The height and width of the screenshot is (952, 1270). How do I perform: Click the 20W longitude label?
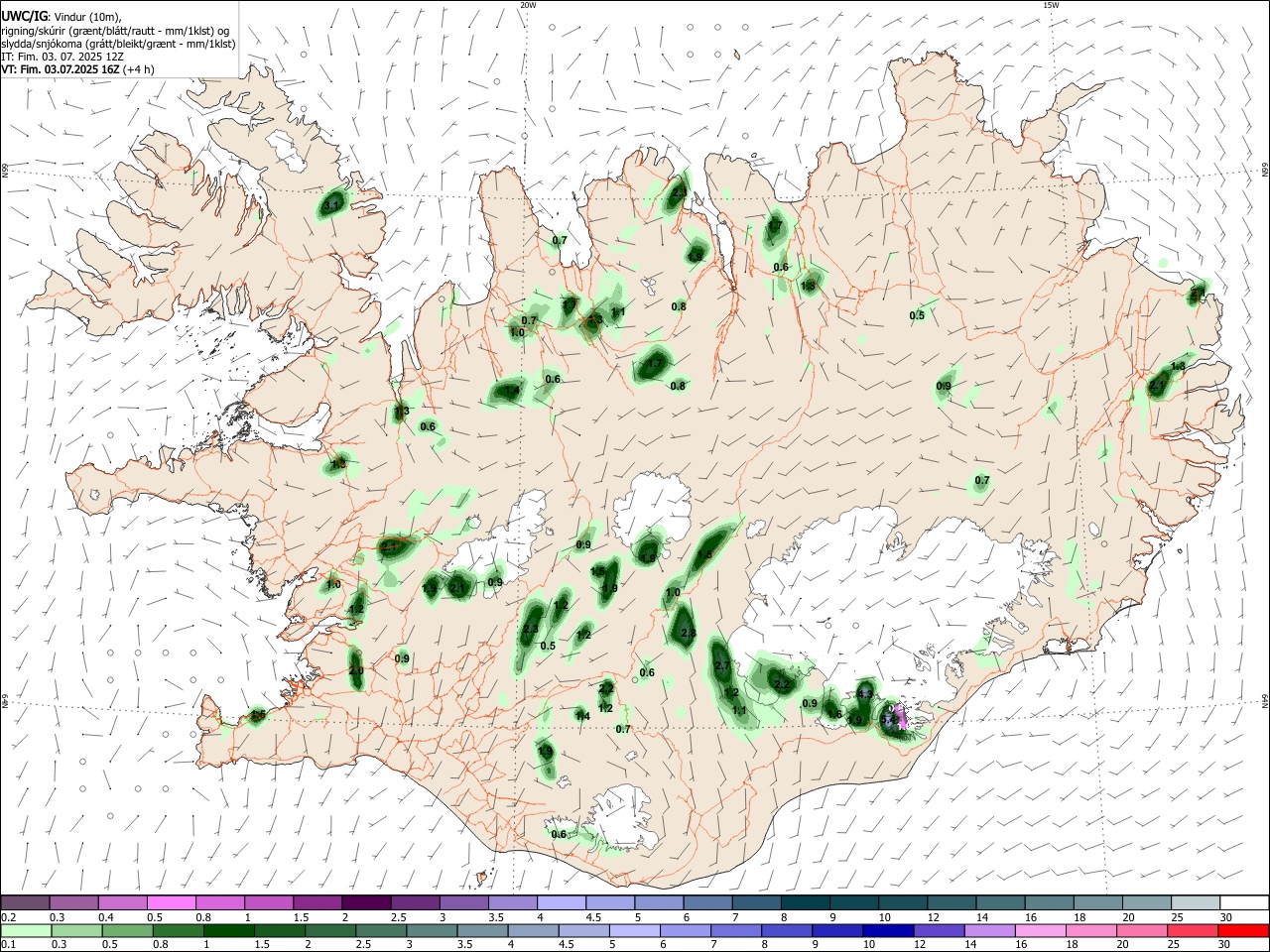click(x=528, y=5)
